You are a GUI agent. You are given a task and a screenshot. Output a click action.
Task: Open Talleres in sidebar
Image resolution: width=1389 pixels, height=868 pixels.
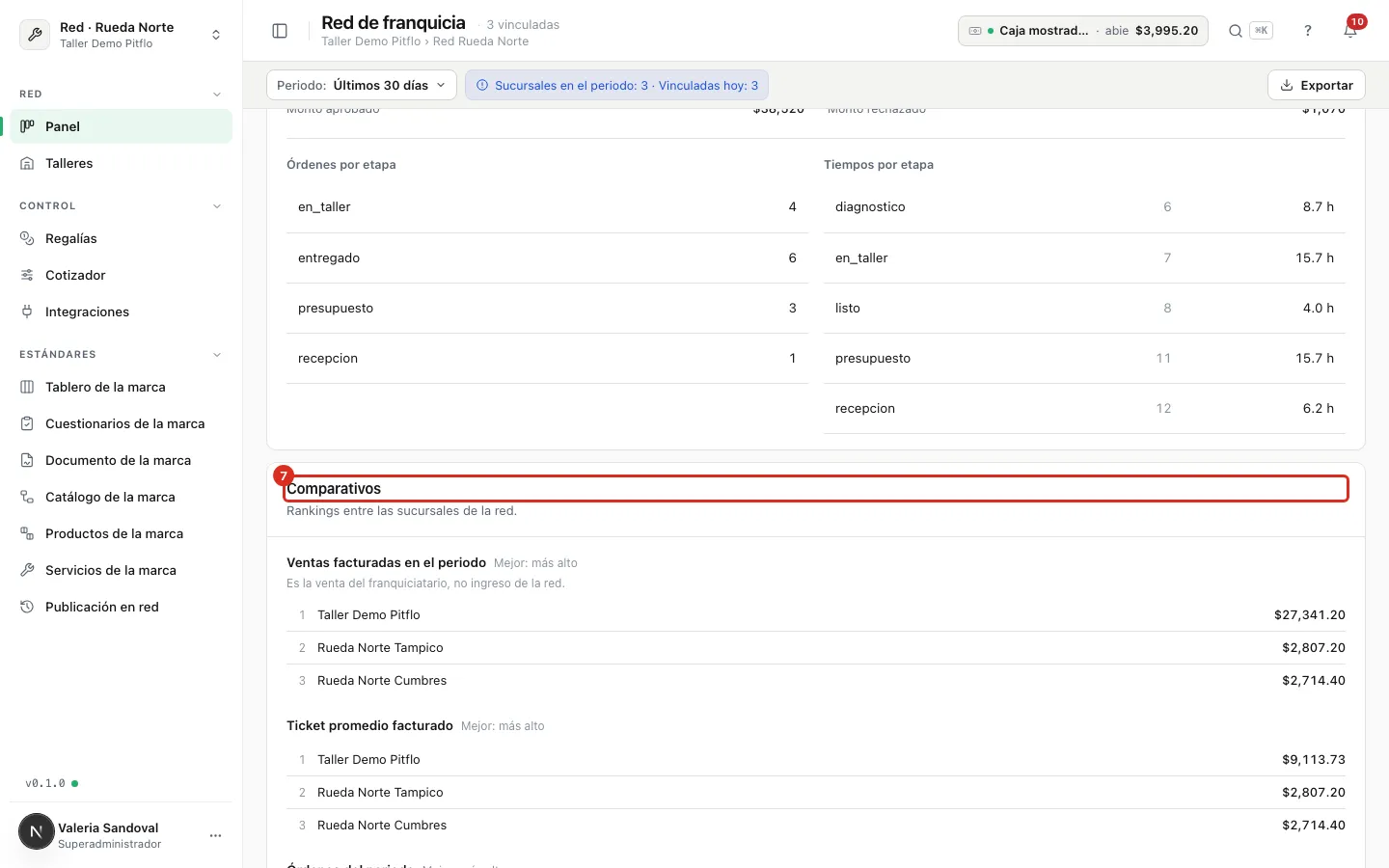[x=122, y=163]
